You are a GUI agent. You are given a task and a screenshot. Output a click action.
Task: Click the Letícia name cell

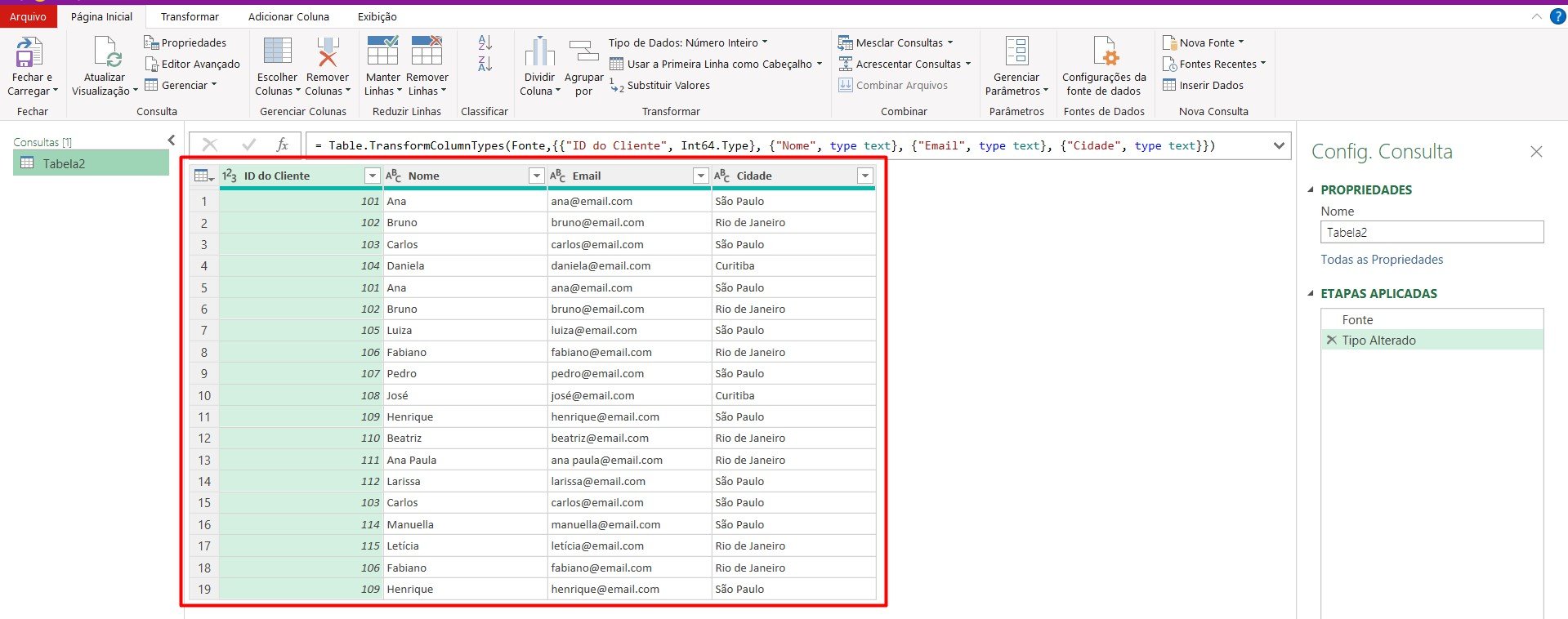465,546
